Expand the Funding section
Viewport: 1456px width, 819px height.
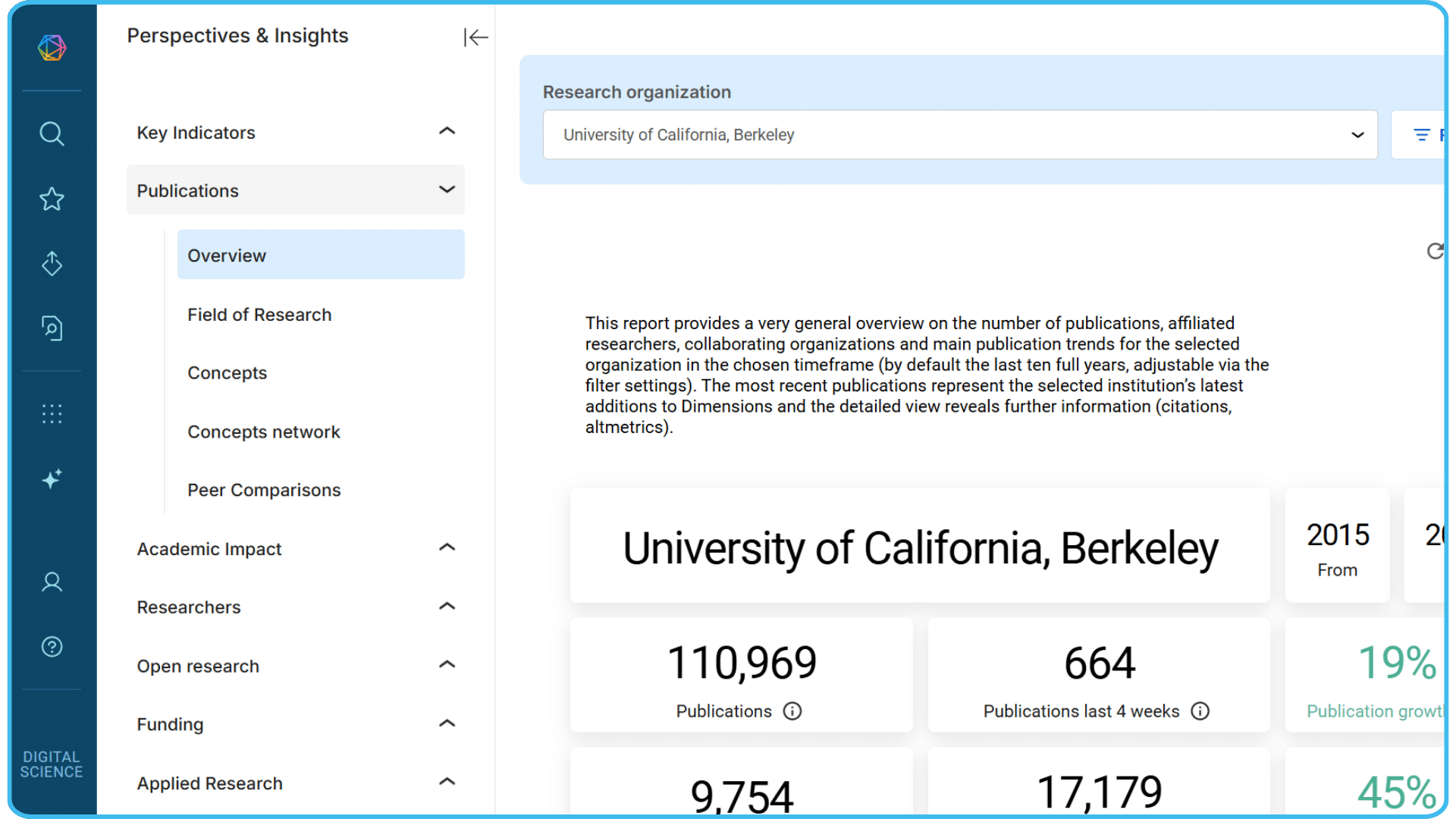pos(296,724)
